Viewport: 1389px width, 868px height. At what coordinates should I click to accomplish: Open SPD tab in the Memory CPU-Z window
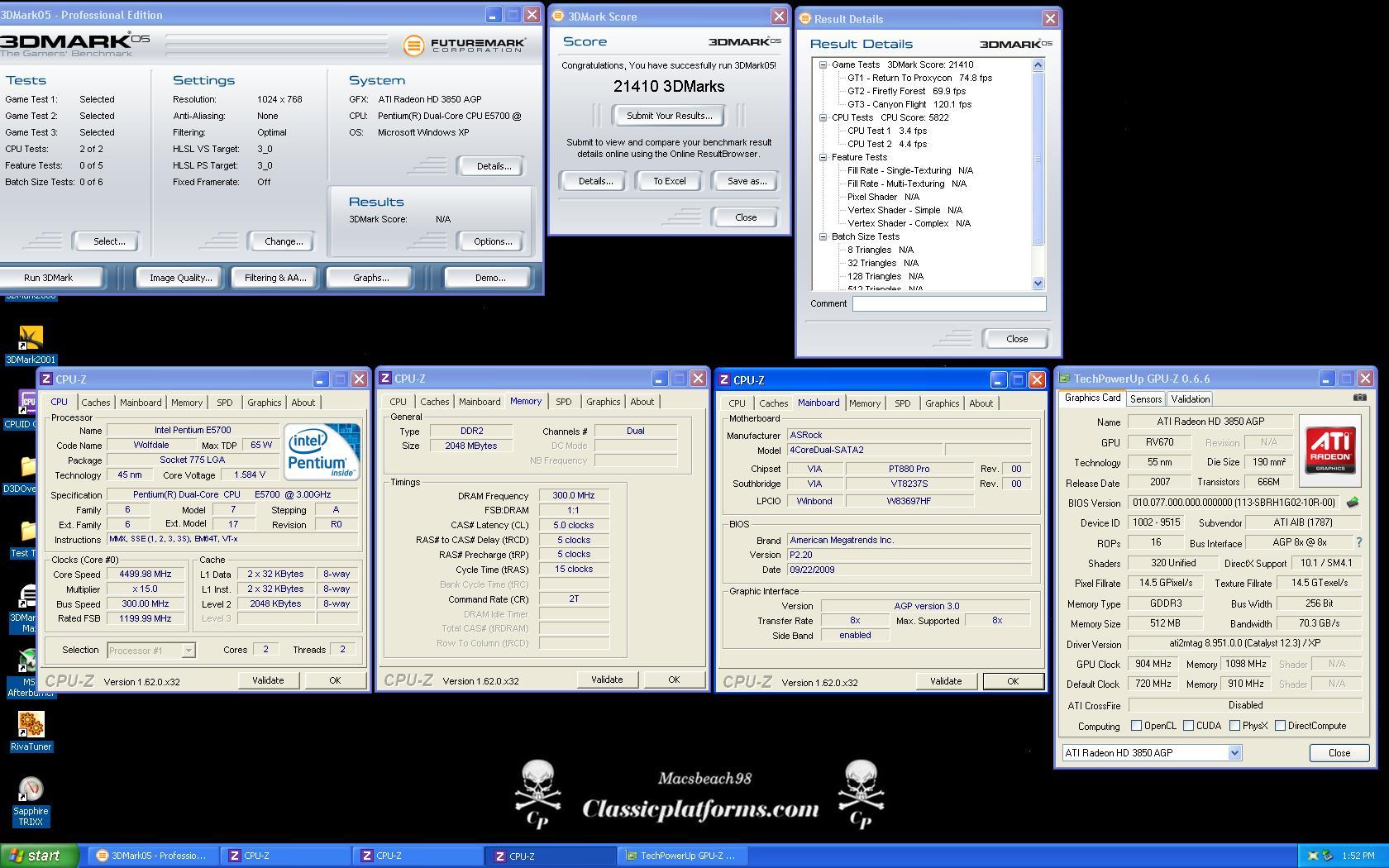[563, 402]
